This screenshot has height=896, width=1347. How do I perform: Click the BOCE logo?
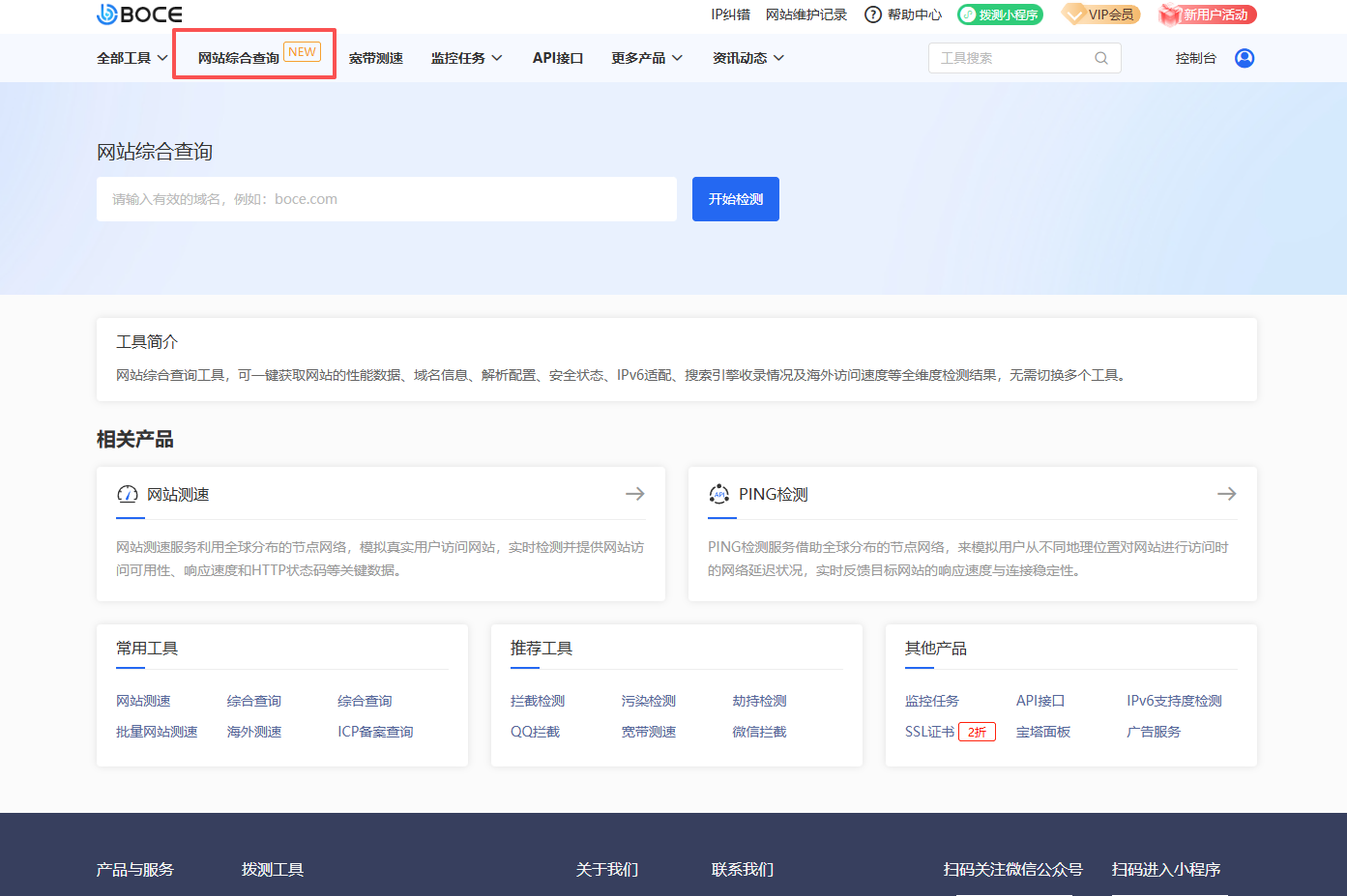click(x=139, y=14)
